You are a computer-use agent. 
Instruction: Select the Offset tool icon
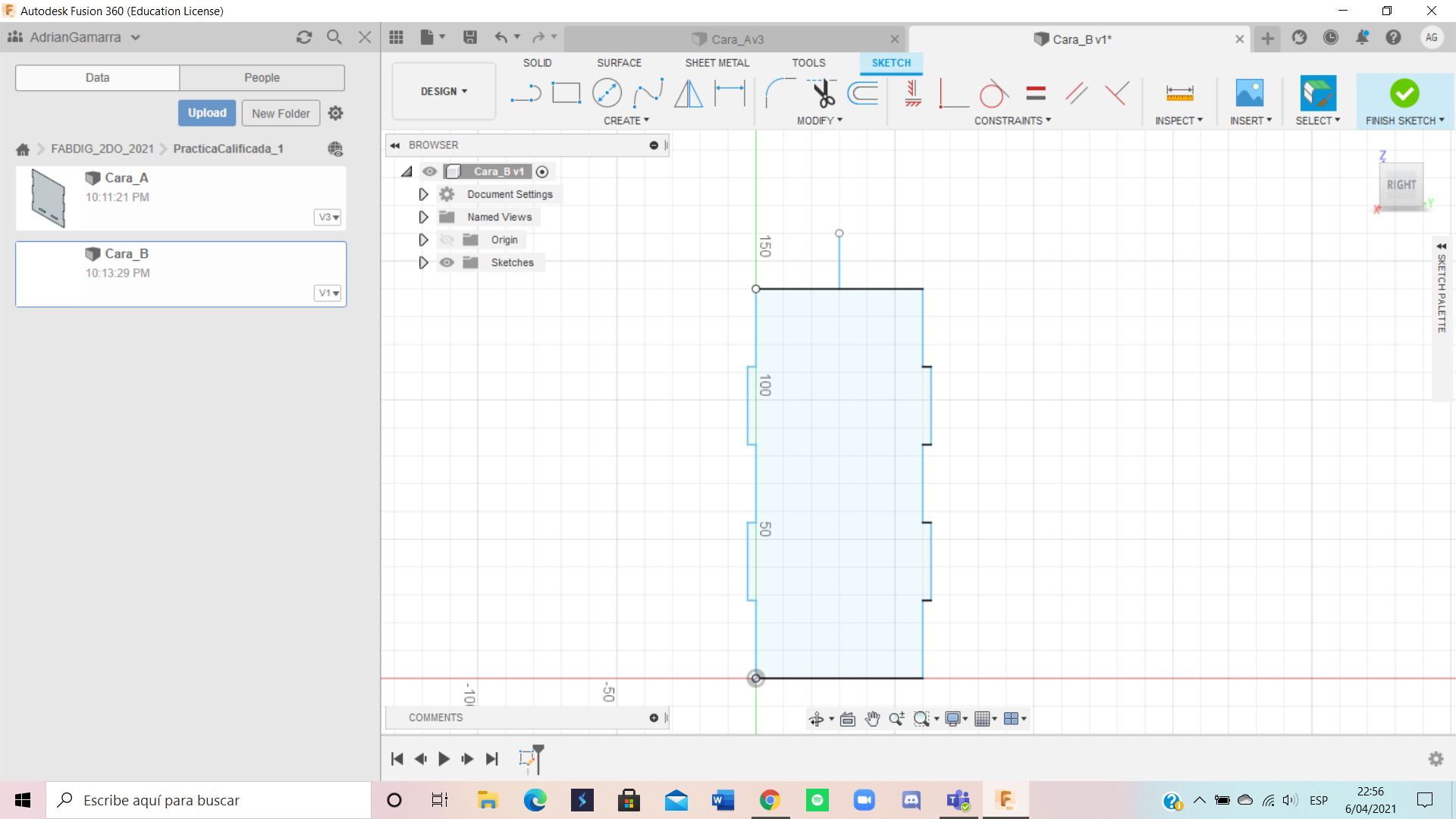[x=863, y=93]
